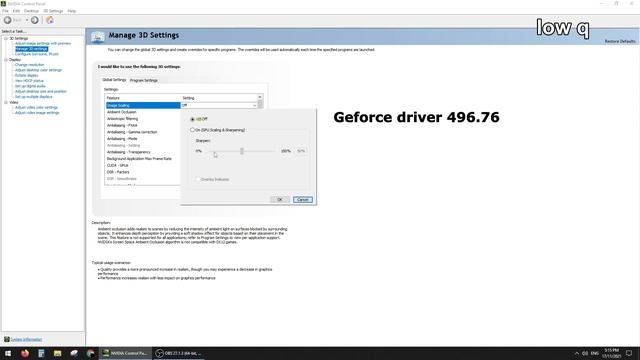Open Adjust video image settings
The height and width of the screenshot is (360, 640).
[37, 113]
